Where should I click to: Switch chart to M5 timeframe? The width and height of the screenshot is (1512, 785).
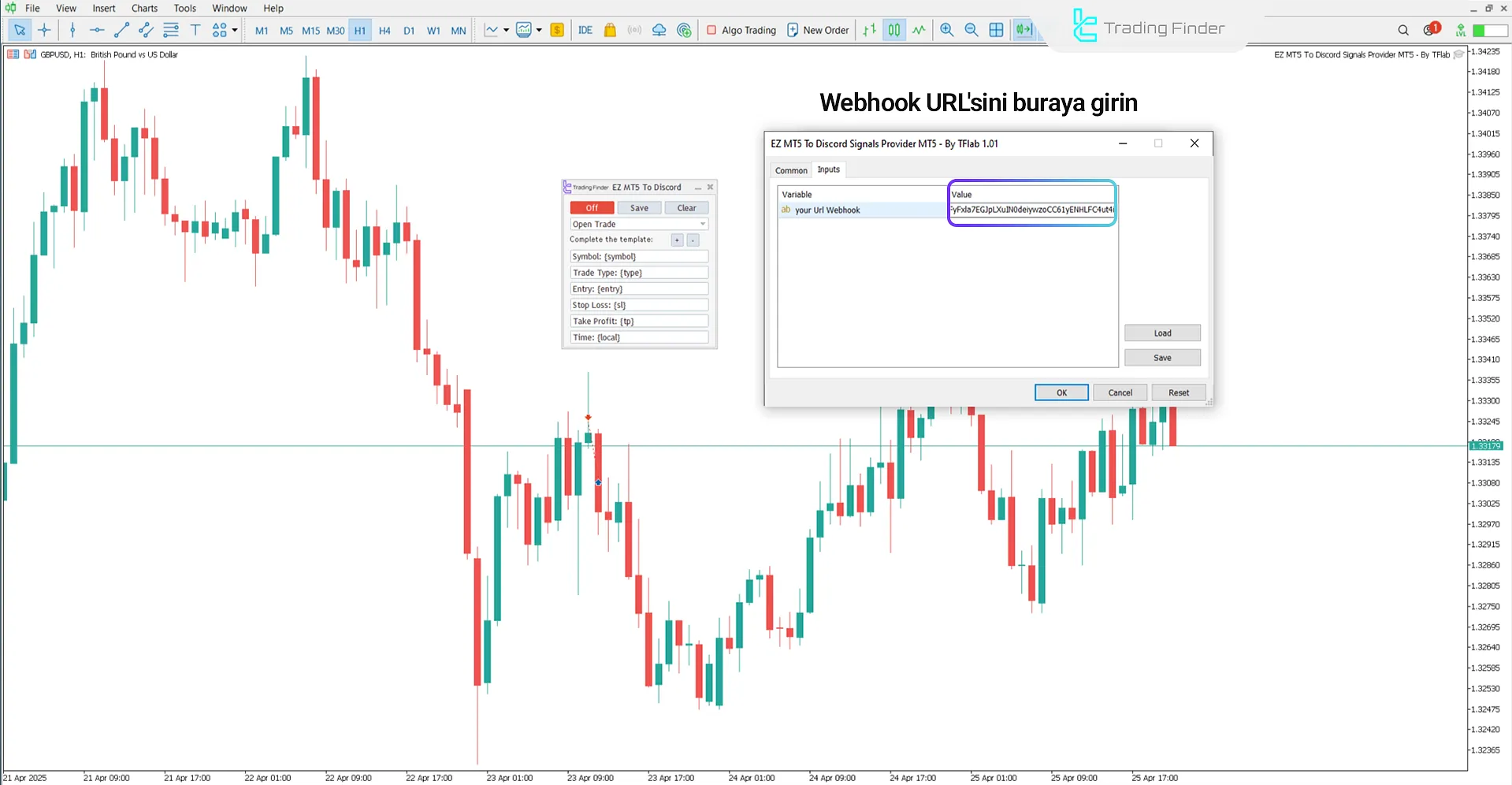286,31
